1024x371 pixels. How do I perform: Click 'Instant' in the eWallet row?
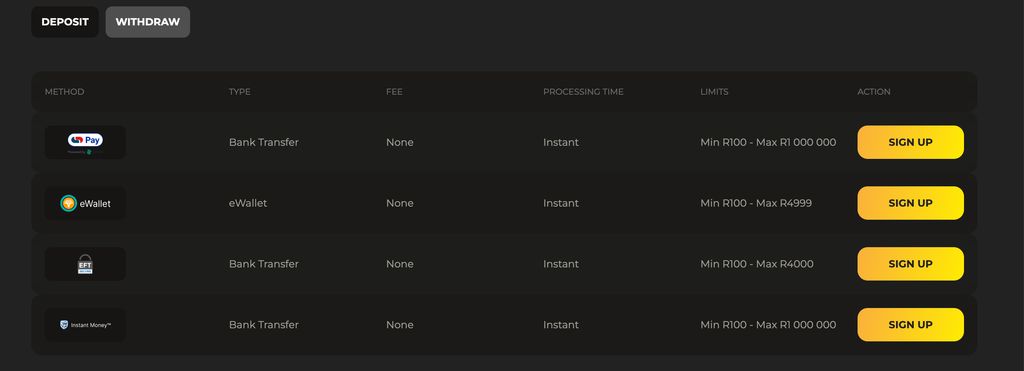coord(561,203)
